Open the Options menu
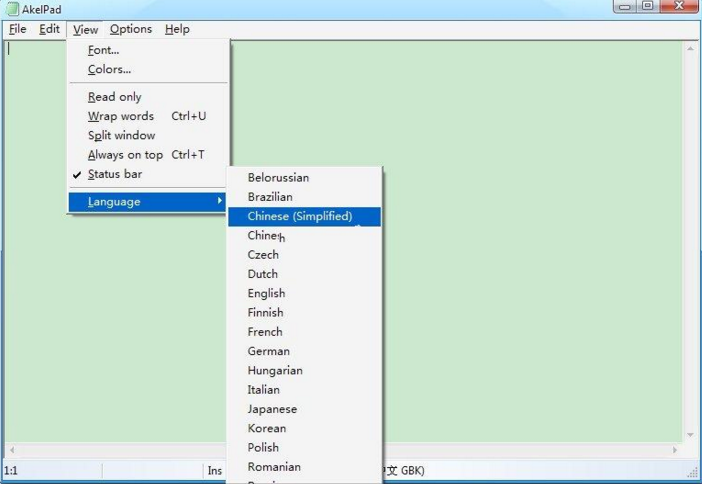702x484 pixels. (x=131, y=29)
